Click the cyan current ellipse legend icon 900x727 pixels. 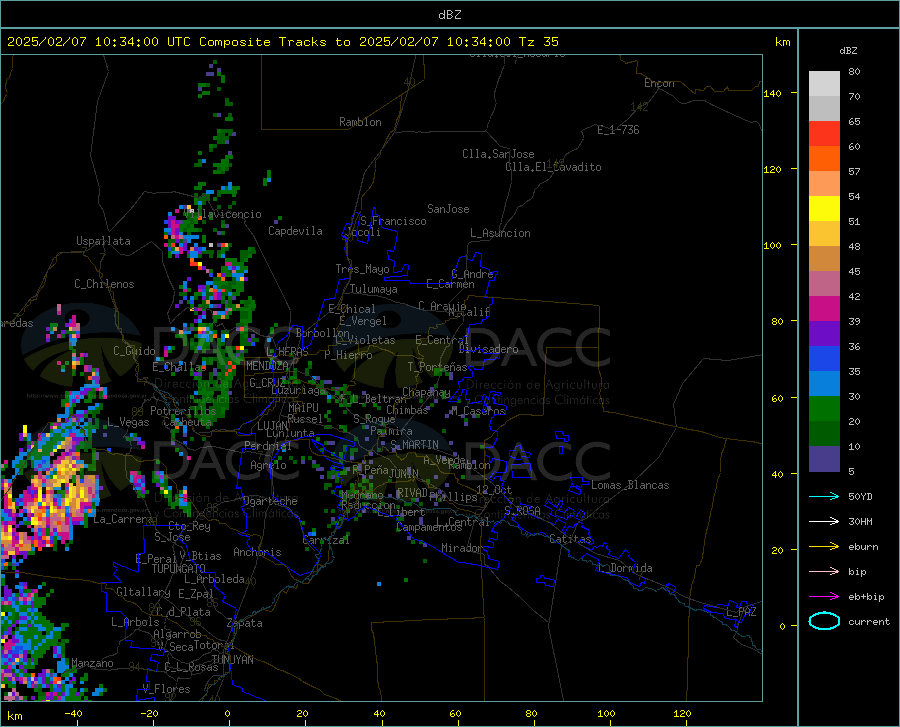(x=824, y=621)
